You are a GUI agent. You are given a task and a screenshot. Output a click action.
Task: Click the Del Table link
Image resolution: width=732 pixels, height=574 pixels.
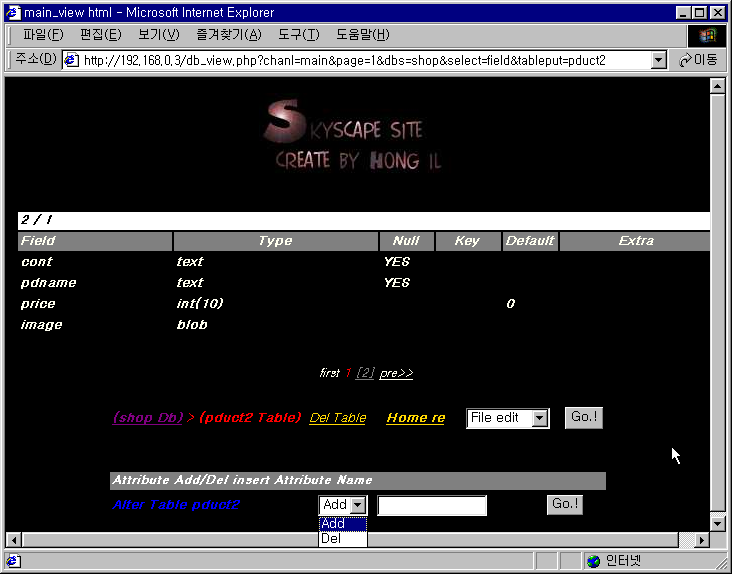click(x=338, y=418)
